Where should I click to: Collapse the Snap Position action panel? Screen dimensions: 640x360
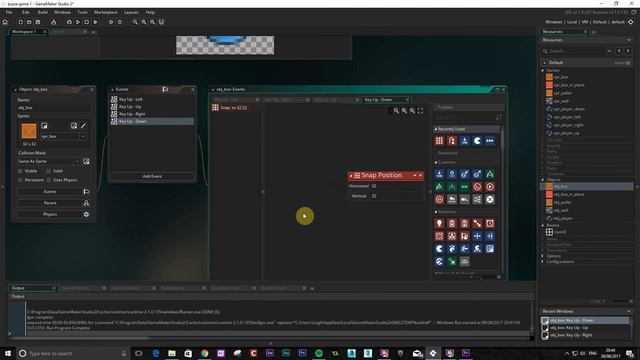click(x=351, y=176)
